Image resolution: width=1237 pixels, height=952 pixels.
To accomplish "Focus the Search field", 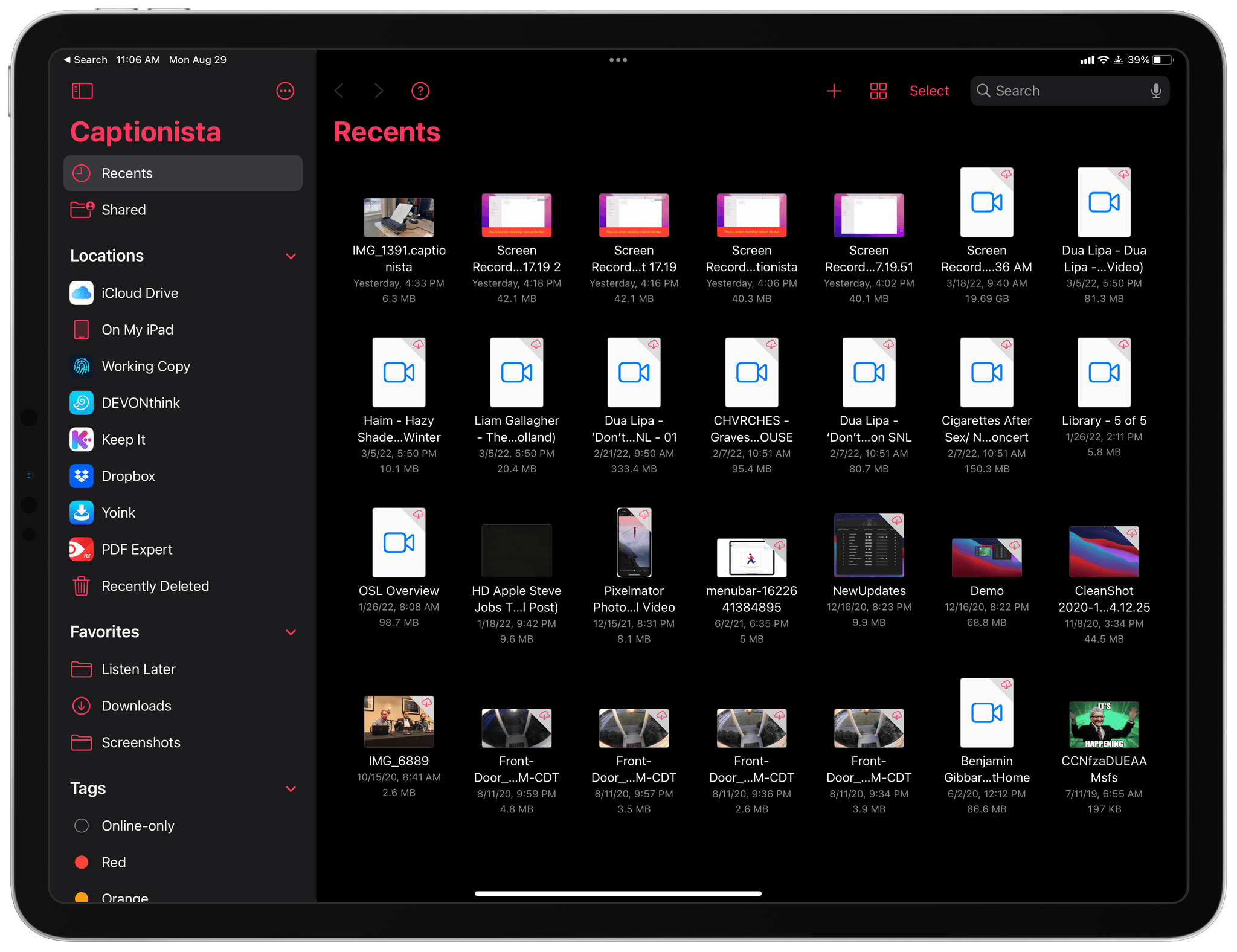I will (x=1069, y=91).
